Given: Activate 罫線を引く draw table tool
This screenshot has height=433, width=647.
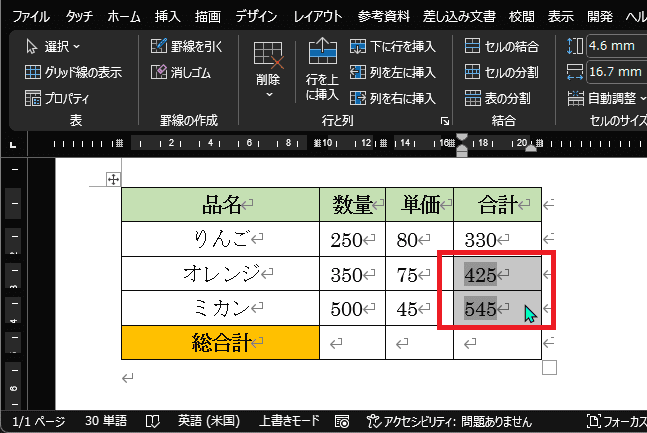Looking at the screenshot, I should (186, 46).
